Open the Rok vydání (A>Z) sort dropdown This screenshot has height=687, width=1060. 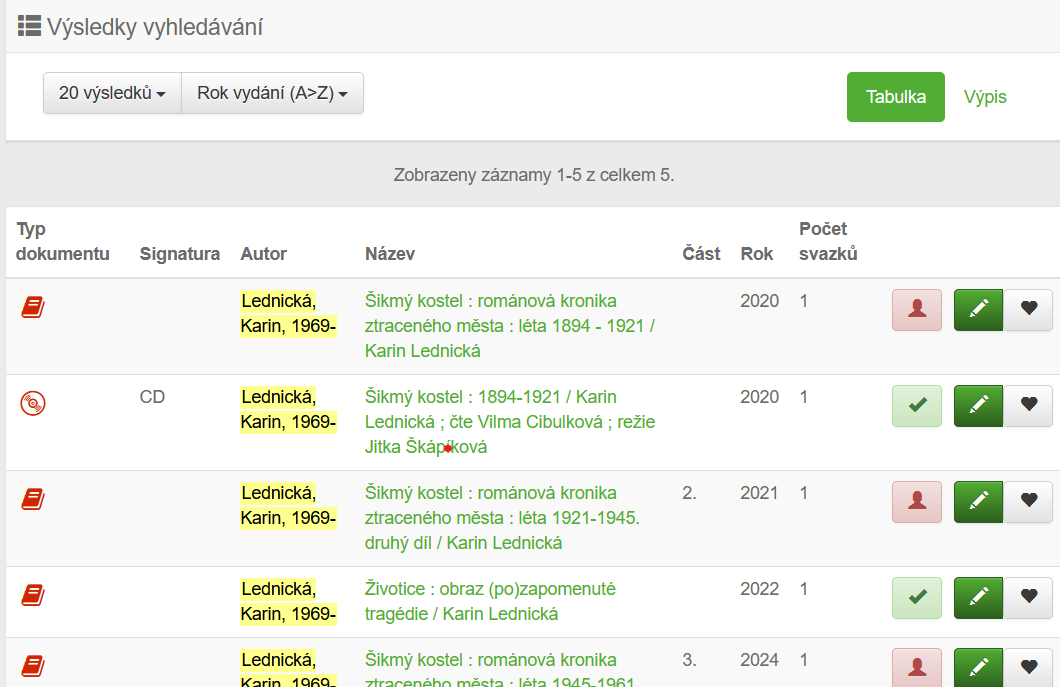pos(272,93)
